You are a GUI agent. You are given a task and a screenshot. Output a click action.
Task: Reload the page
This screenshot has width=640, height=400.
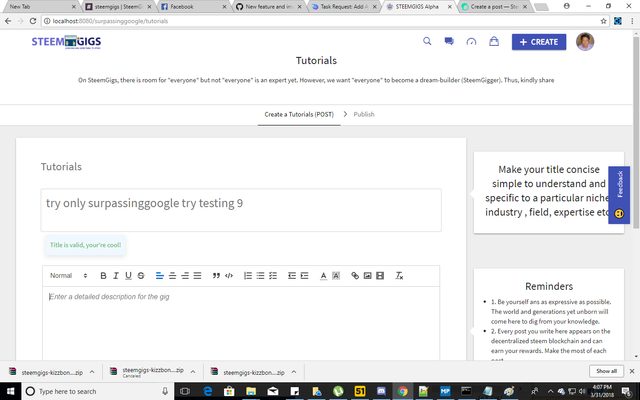(x=33, y=21)
